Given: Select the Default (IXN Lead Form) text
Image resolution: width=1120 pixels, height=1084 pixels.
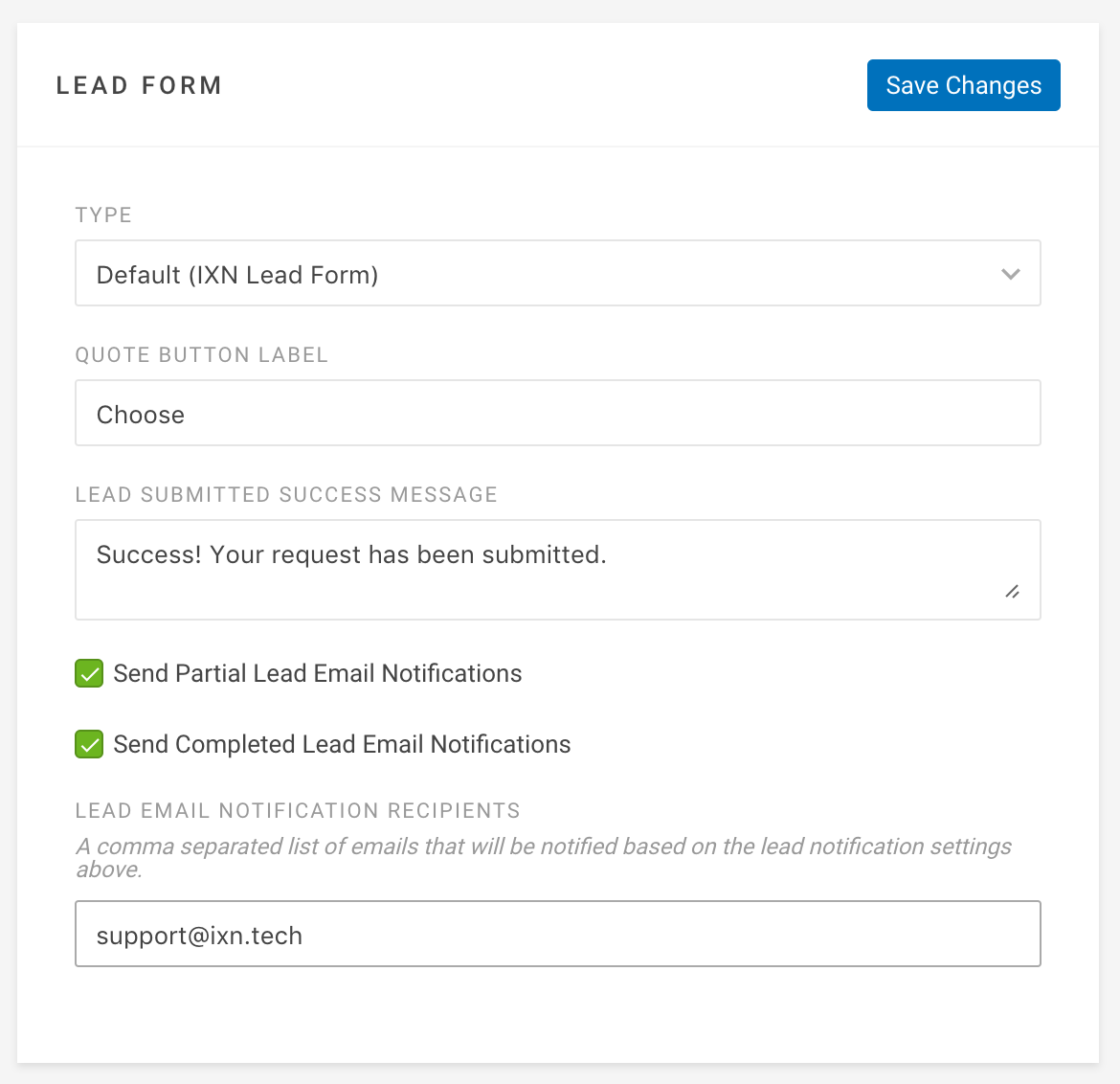Looking at the screenshot, I should pyautogui.click(x=237, y=275).
